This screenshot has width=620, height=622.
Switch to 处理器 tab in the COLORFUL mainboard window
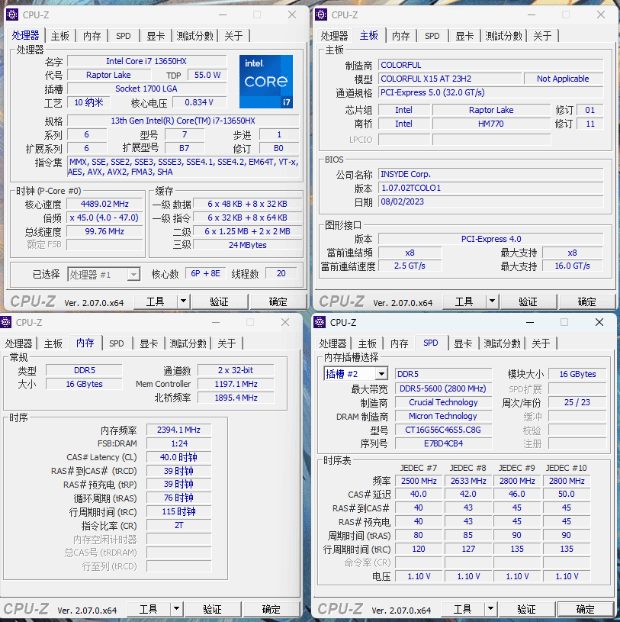(334, 36)
